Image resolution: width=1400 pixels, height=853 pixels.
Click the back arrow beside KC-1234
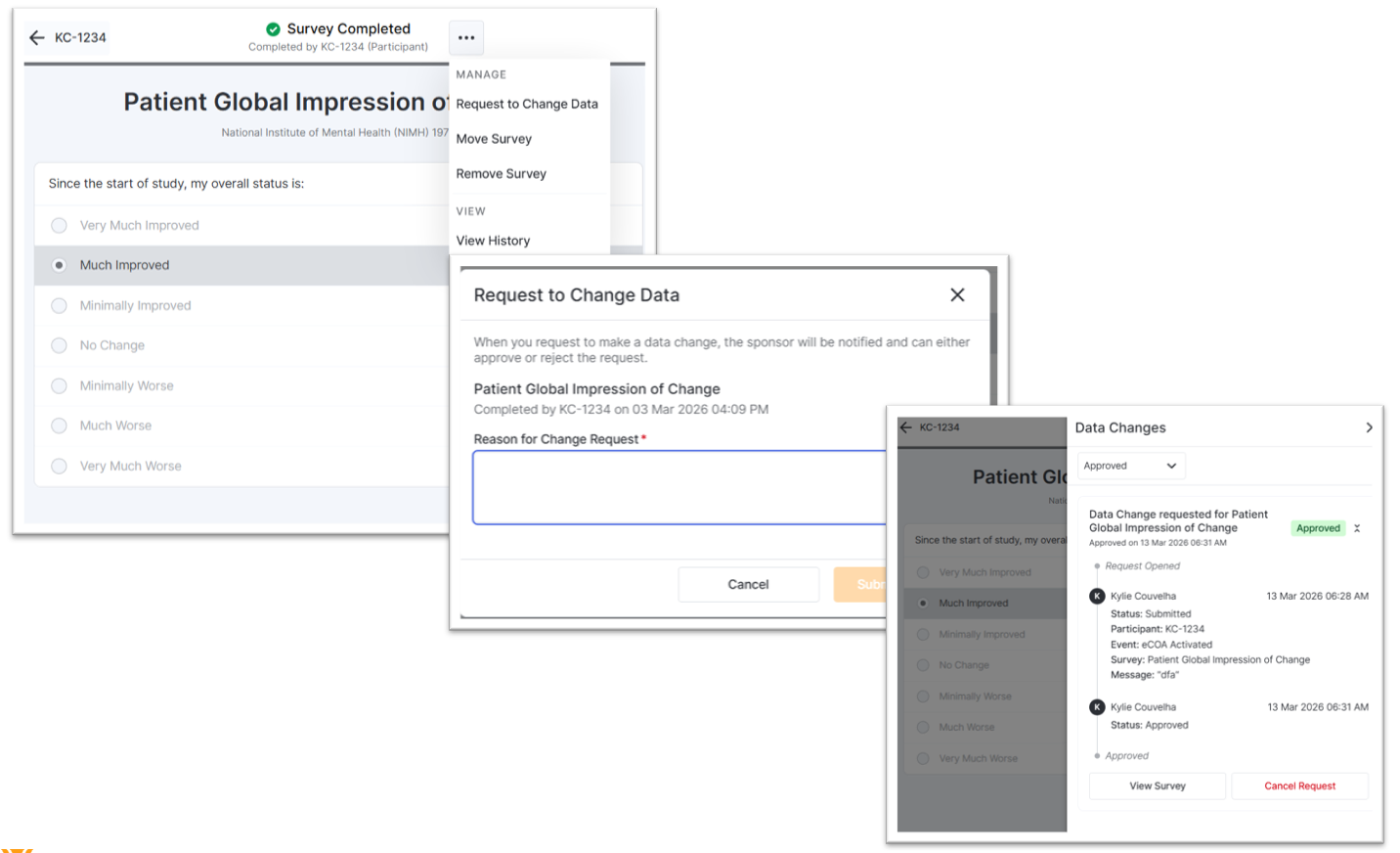tap(37, 38)
